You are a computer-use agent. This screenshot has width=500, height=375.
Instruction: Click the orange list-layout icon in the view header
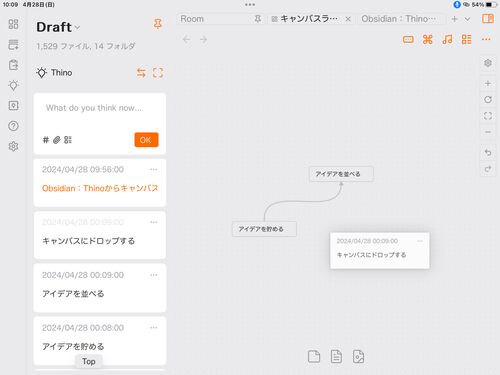466,40
